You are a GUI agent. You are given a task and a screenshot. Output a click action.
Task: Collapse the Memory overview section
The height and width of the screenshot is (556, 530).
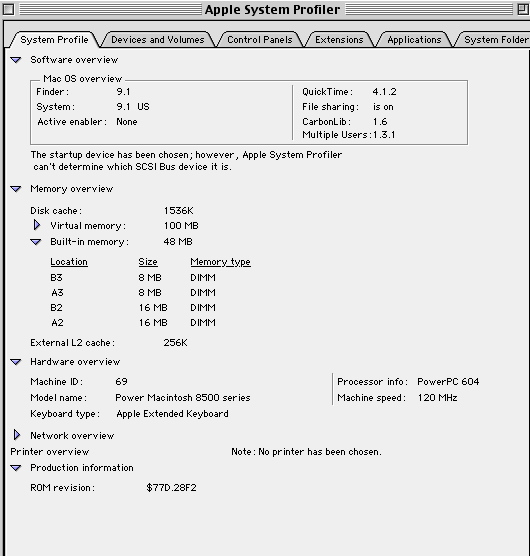[x=16, y=189]
